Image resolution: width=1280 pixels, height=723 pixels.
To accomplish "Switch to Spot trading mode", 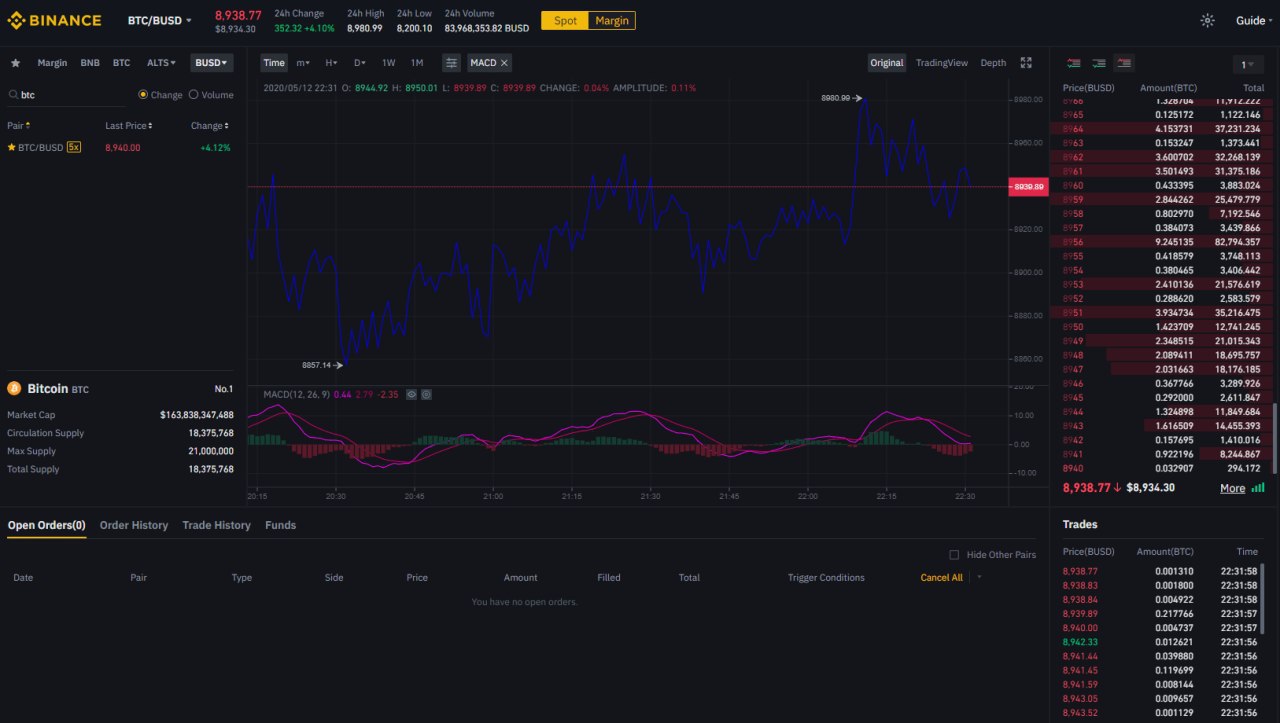I will pyautogui.click(x=565, y=20).
